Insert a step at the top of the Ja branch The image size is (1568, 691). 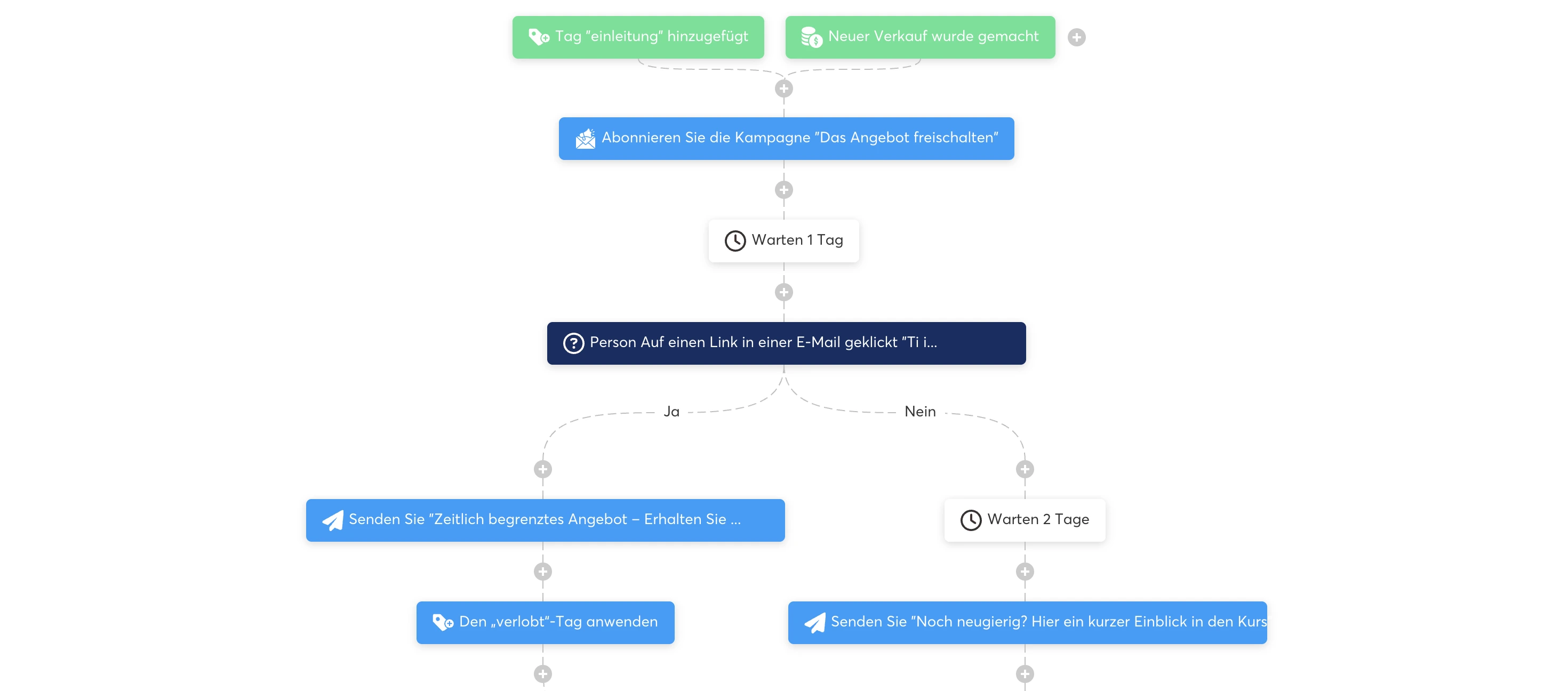pos(542,469)
